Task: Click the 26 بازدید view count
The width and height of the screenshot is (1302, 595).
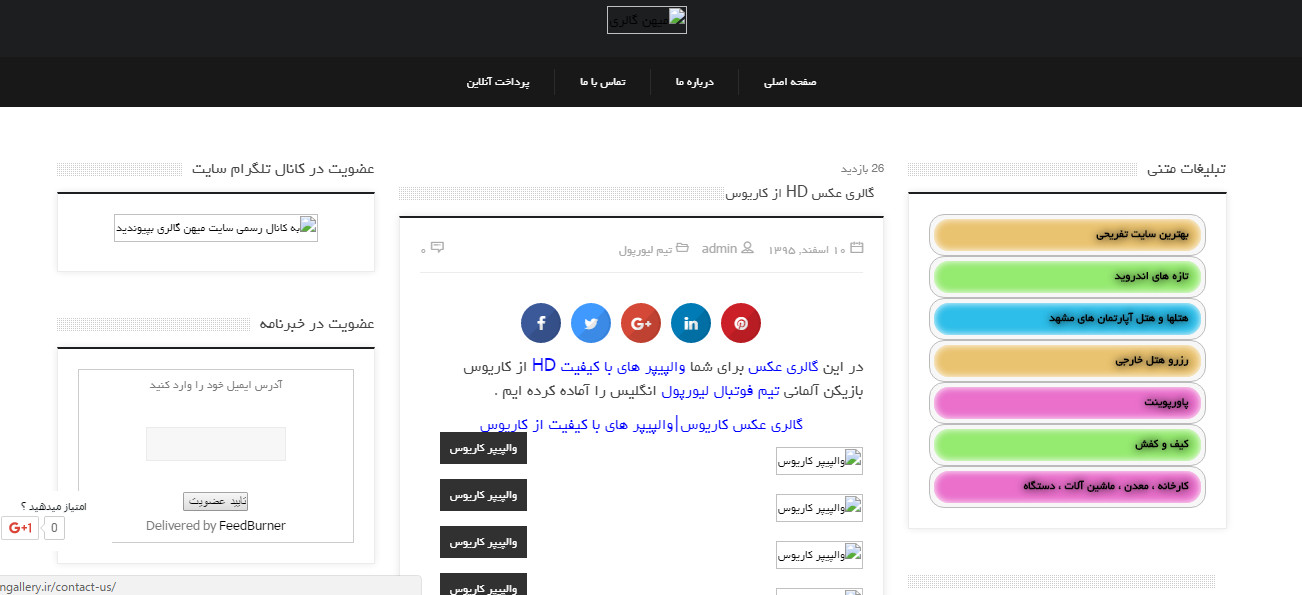Action: click(x=862, y=168)
